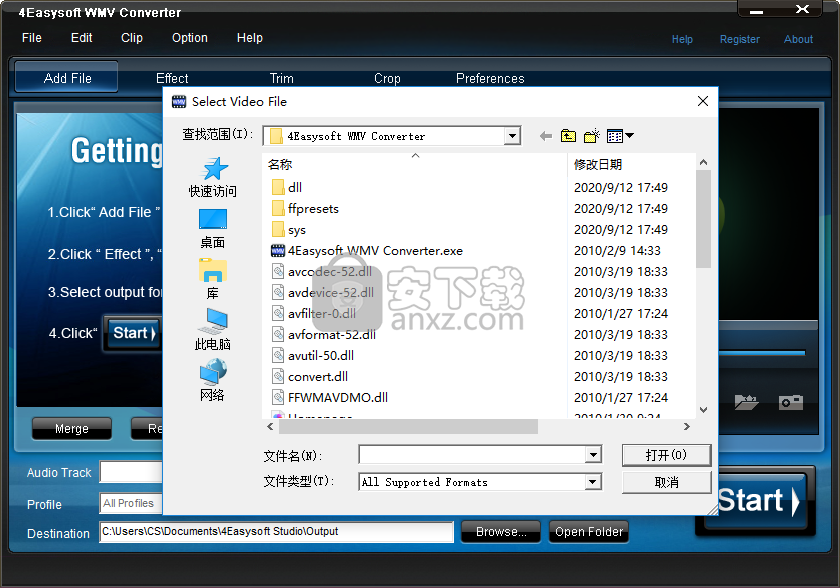Click the playback progress slider in preview panel
Screen dimensions: 840x588
click(x=762, y=353)
